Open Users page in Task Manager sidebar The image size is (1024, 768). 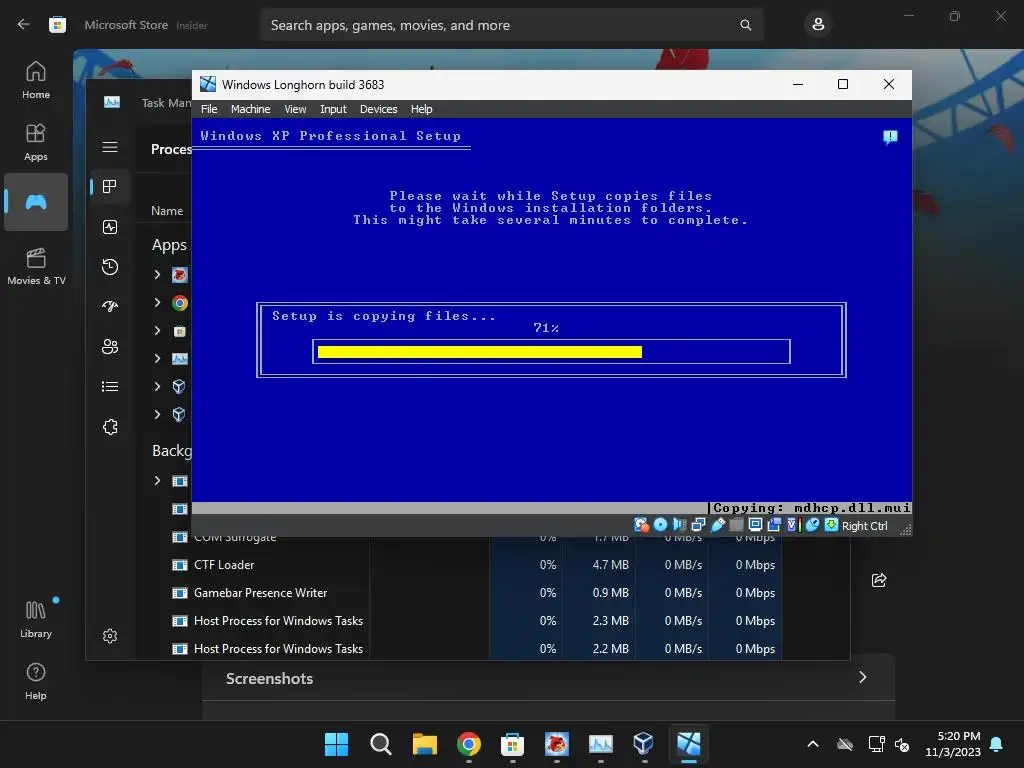[x=110, y=347]
